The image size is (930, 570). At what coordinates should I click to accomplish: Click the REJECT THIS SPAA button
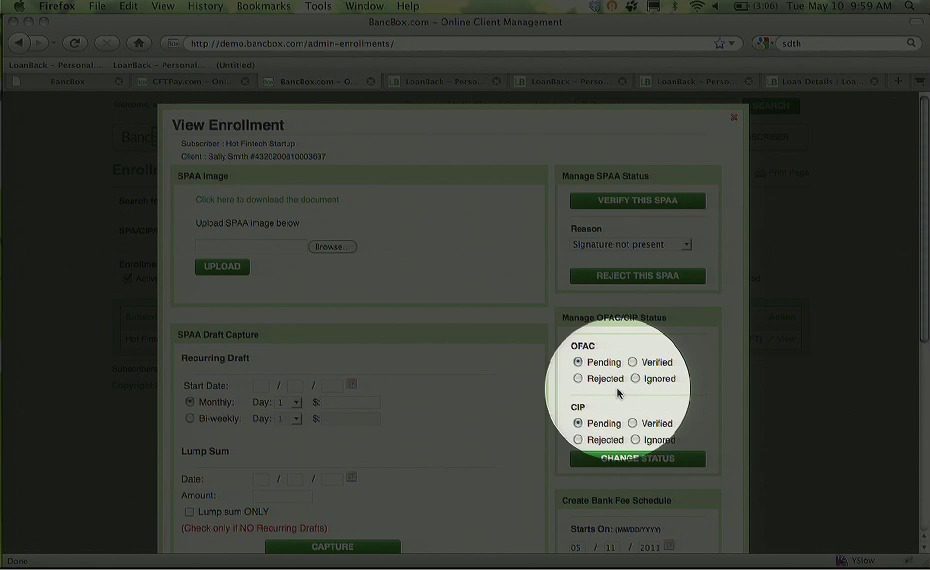638,276
